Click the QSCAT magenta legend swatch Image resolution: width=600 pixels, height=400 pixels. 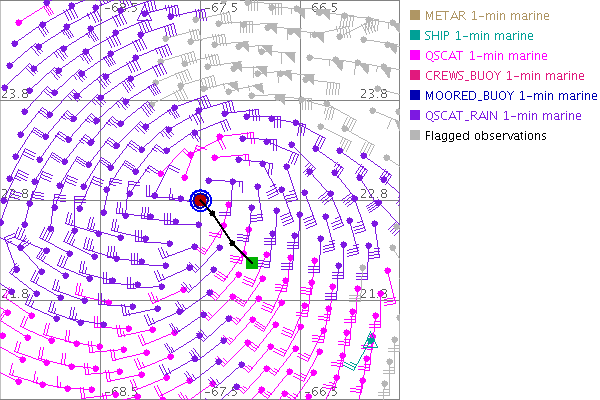(x=414, y=56)
